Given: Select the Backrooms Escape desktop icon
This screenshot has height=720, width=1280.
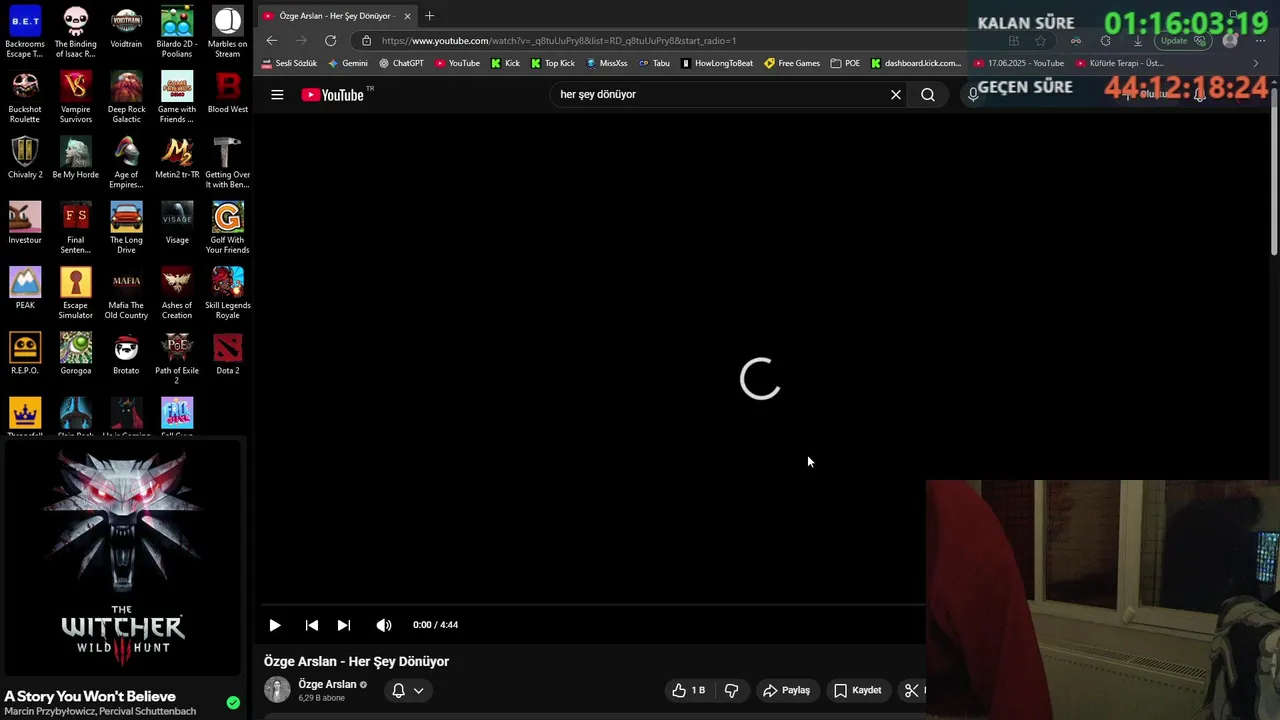Looking at the screenshot, I should (x=25, y=33).
